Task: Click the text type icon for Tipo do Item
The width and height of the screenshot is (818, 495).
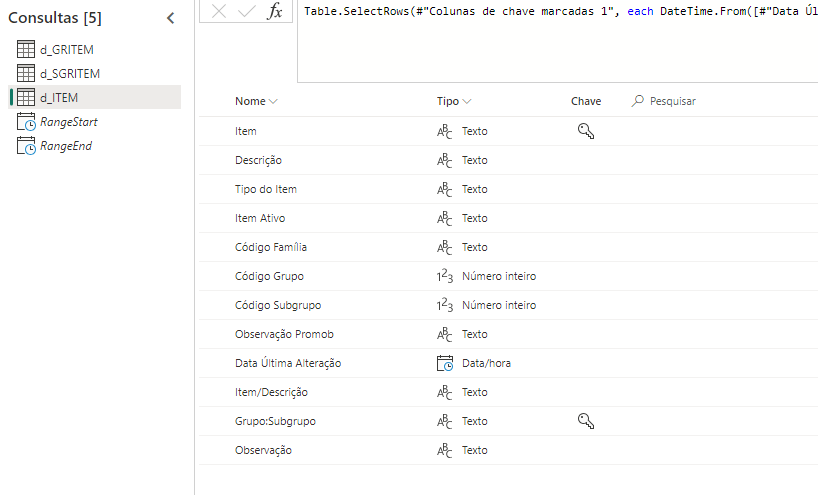Action: pos(444,189)
